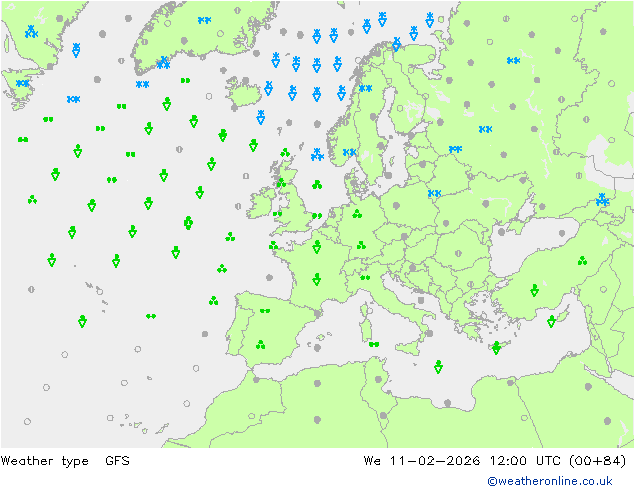Click the rain symbol over northern Germany
Screen dimensions: 634x490
[x=357, y=213]
